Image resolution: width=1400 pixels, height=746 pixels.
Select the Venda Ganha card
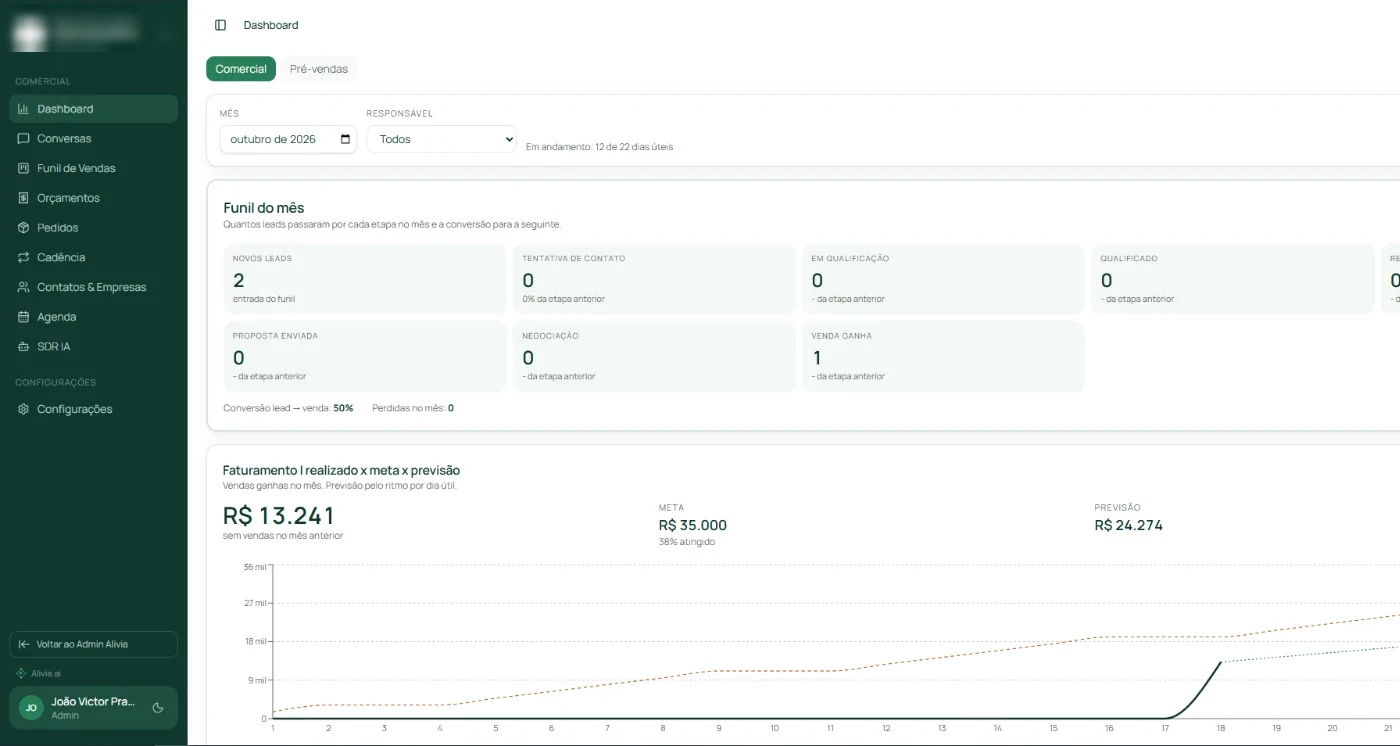[944, 356]
